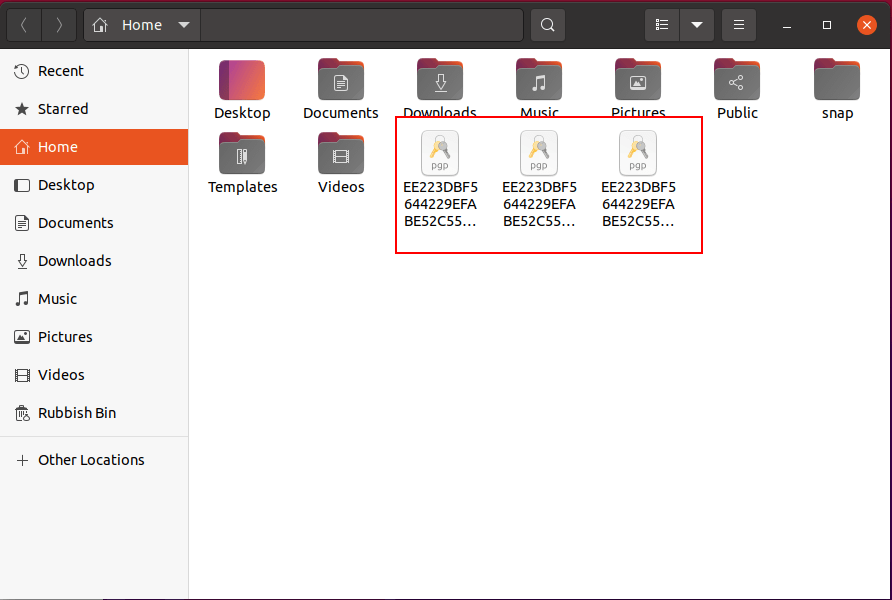The image size is (892, 600).
Task: Select the first PGP key file
Action: pos(440,155)
